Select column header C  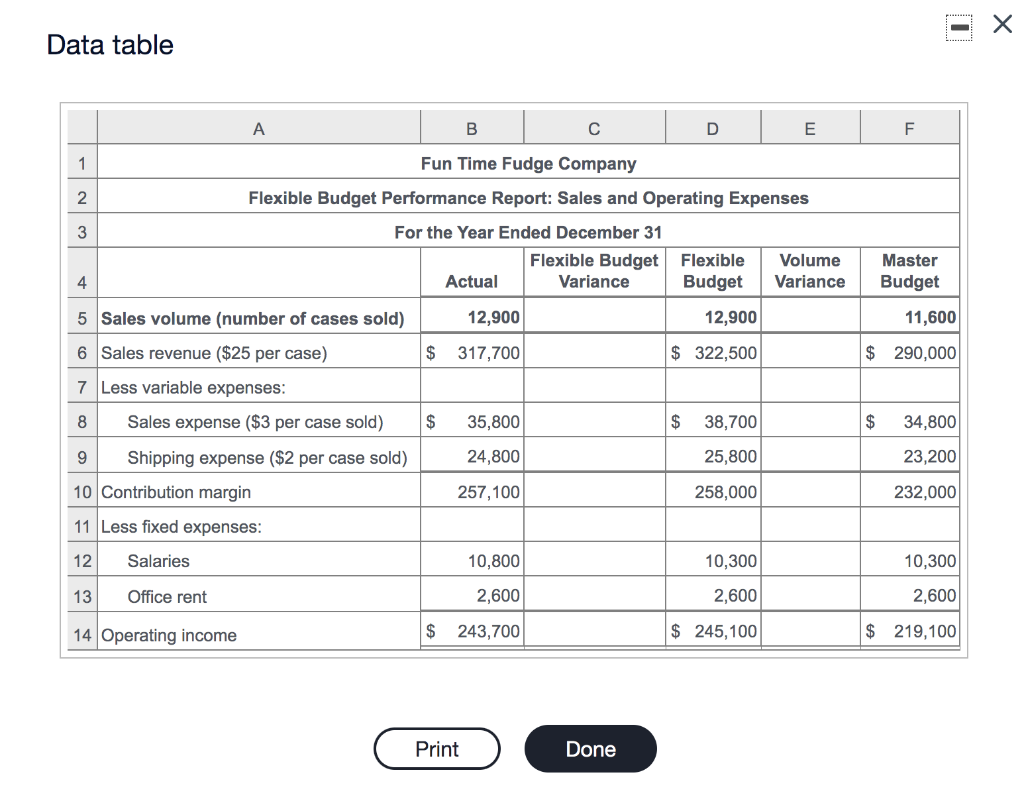(594, 127)
